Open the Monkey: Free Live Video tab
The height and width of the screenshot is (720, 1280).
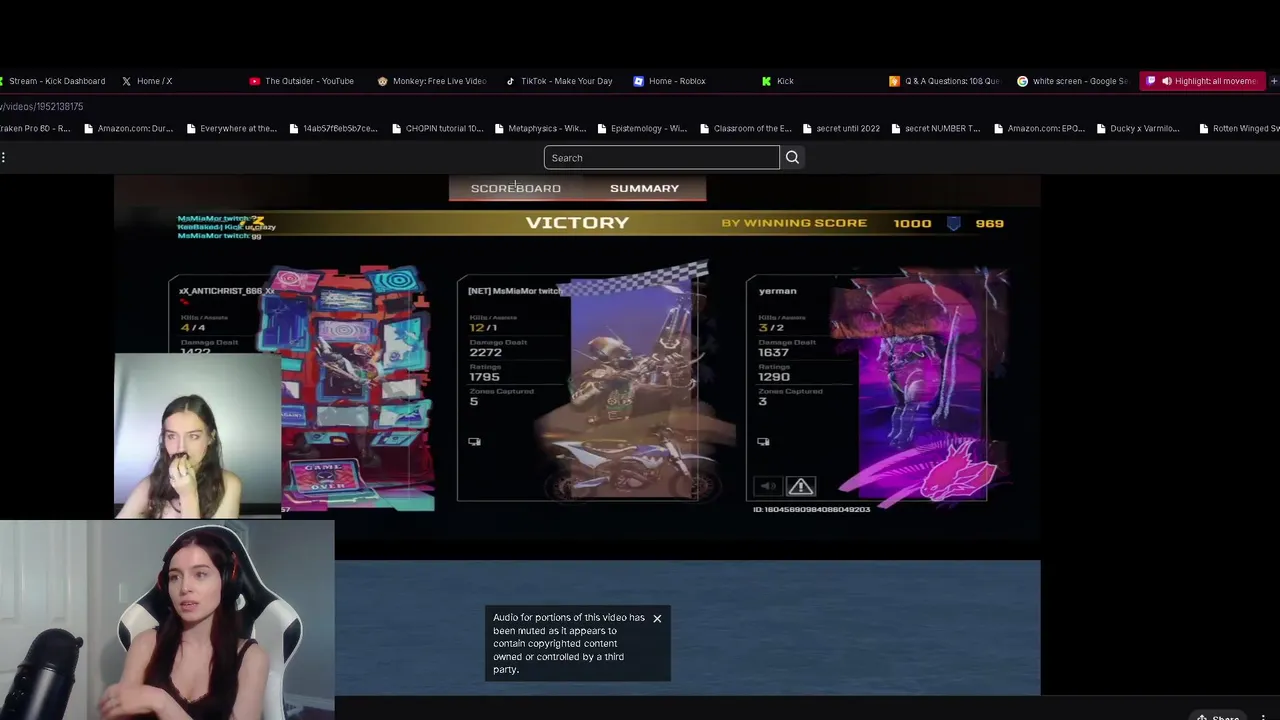(432, 81)
